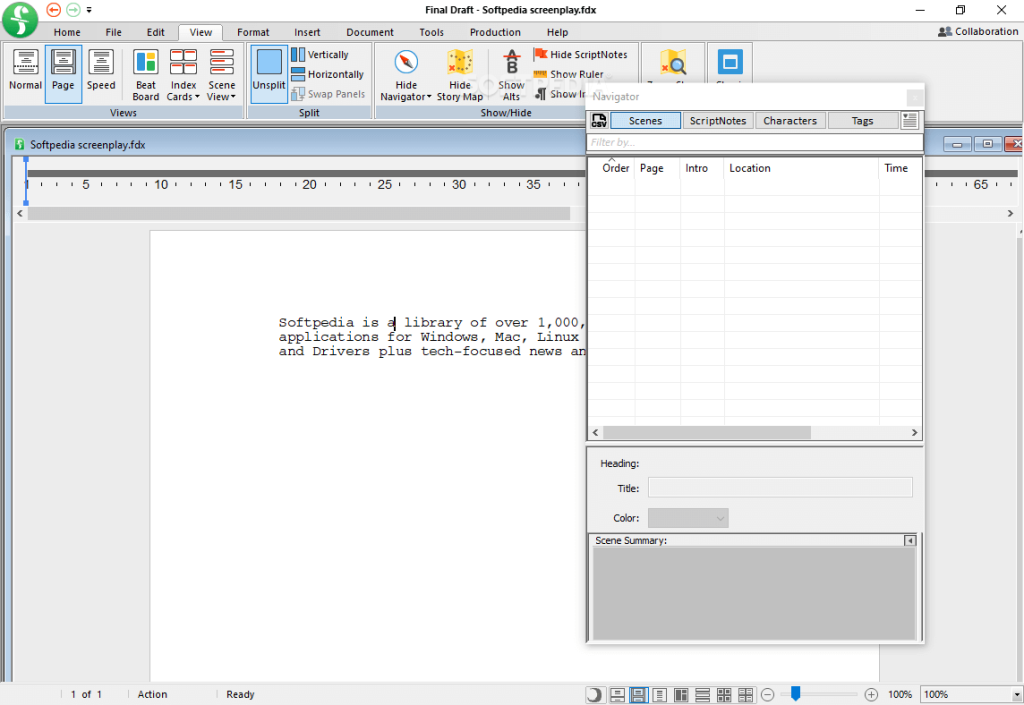This screenshot has width=1024, height=705.
Task: Select the Speed view status bar icon
Action: pyautogui.click(x=660, y=695)
